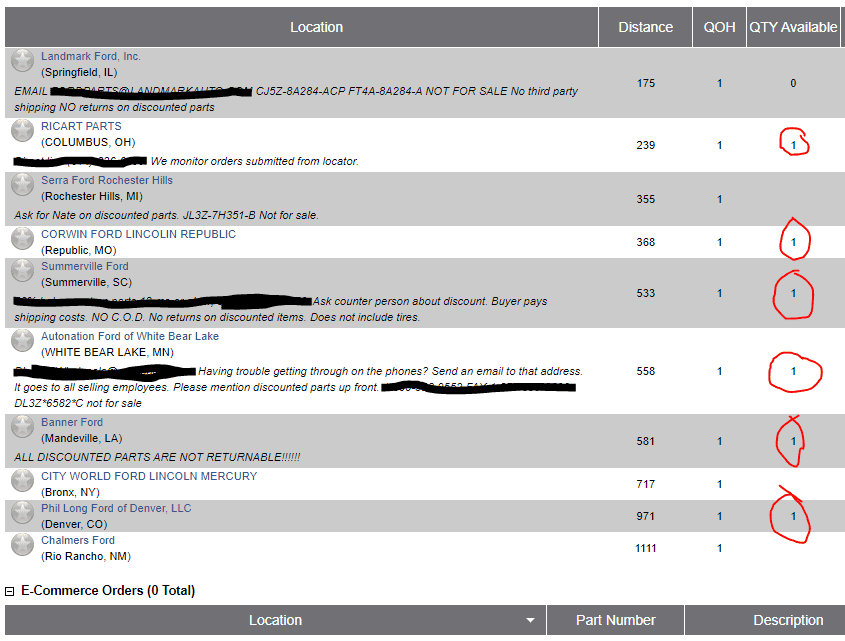
Task: Open the Location column sort dropdown arrow
Action: pyautogui.click(x=530, y=621)
